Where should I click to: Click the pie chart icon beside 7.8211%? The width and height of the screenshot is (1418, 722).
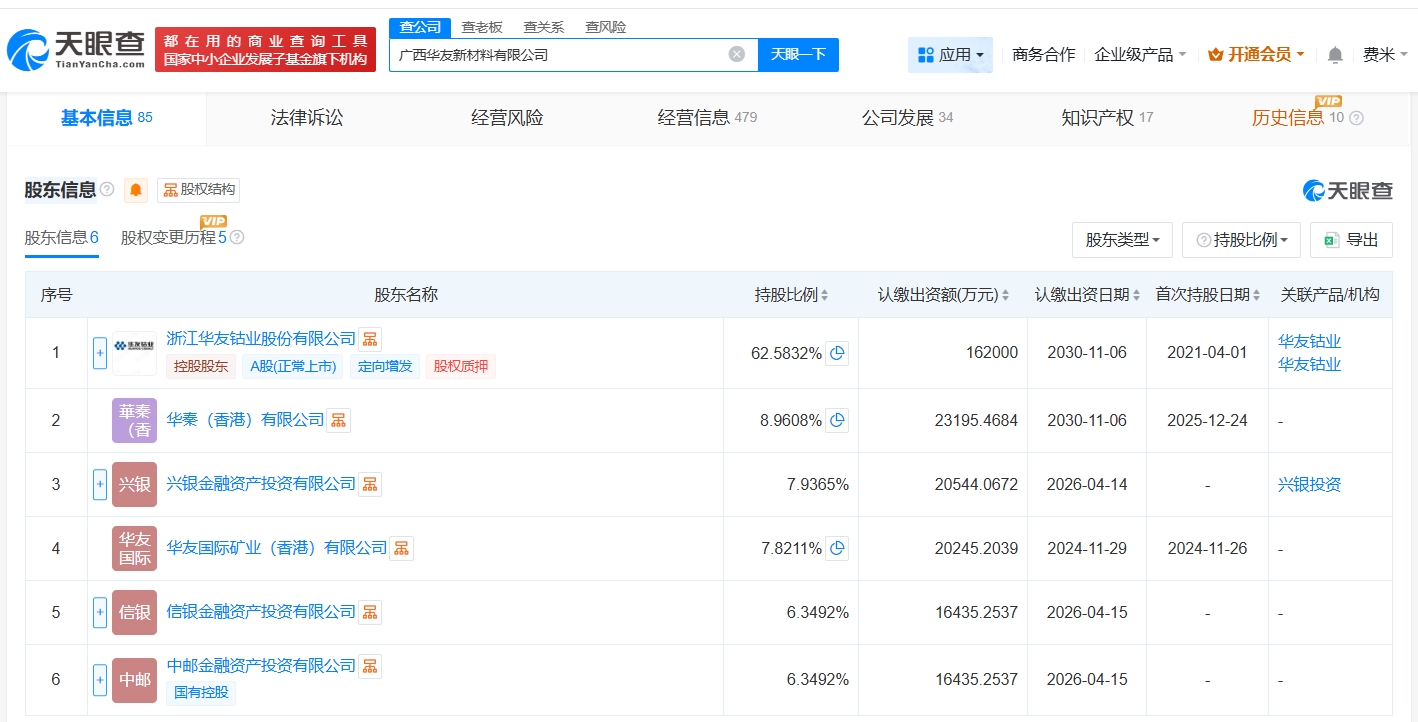(x=838, y=548)
